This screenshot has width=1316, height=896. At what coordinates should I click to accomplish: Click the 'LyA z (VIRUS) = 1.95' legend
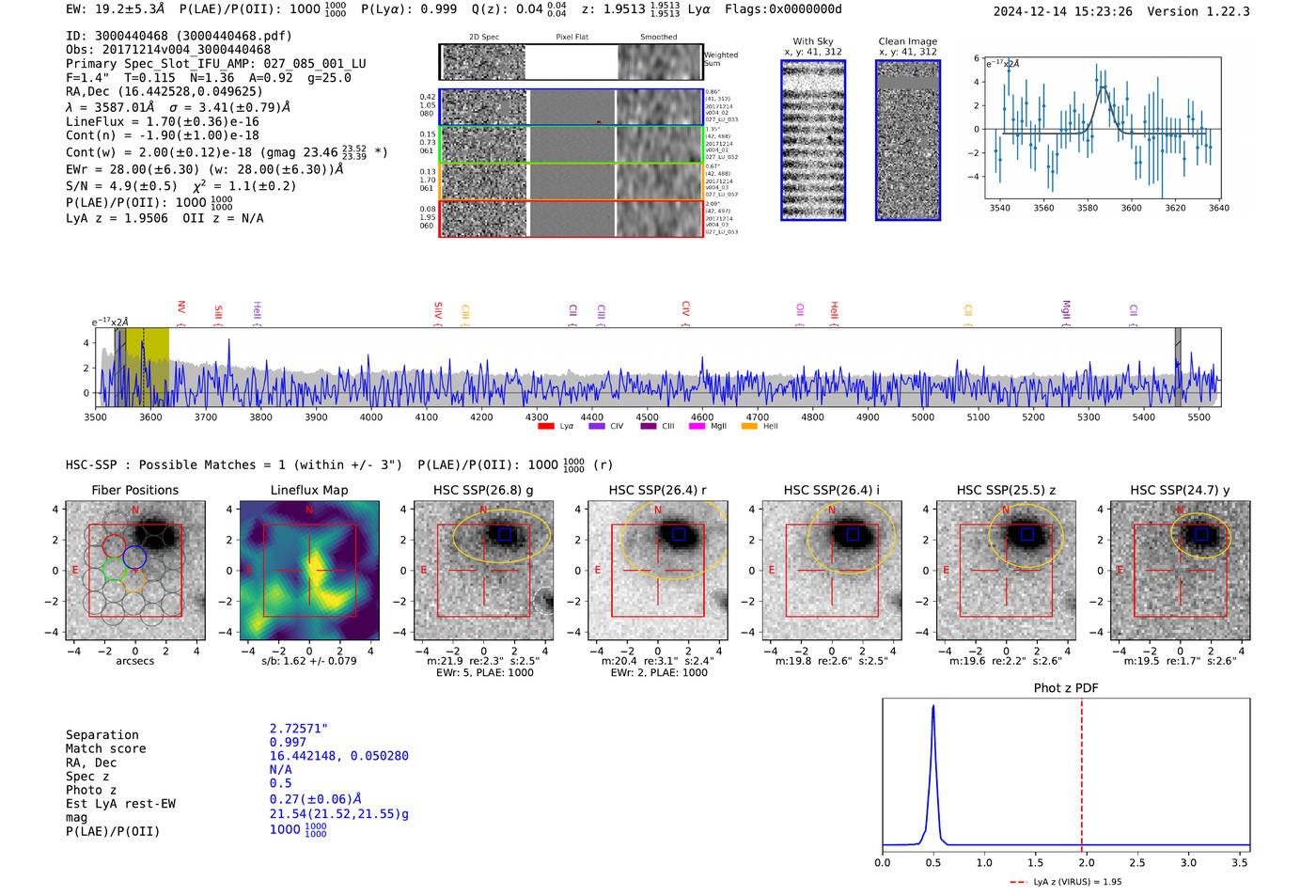point(1066,882)
